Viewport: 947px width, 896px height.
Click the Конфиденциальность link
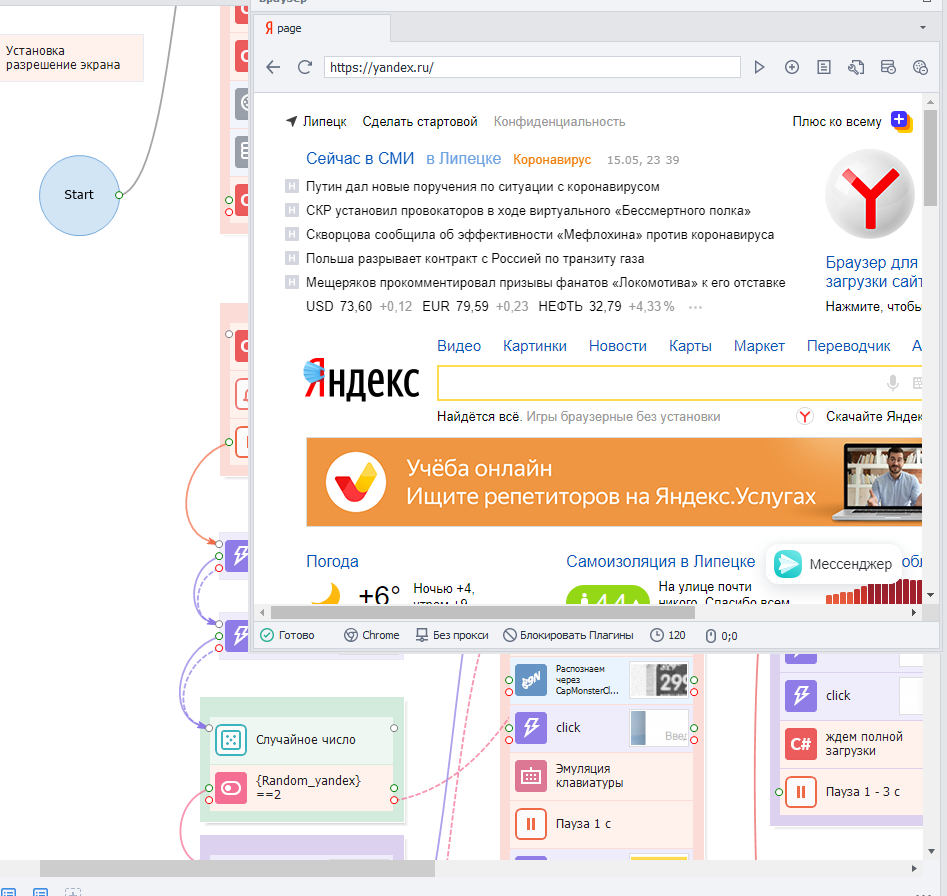tap(559, 121)
